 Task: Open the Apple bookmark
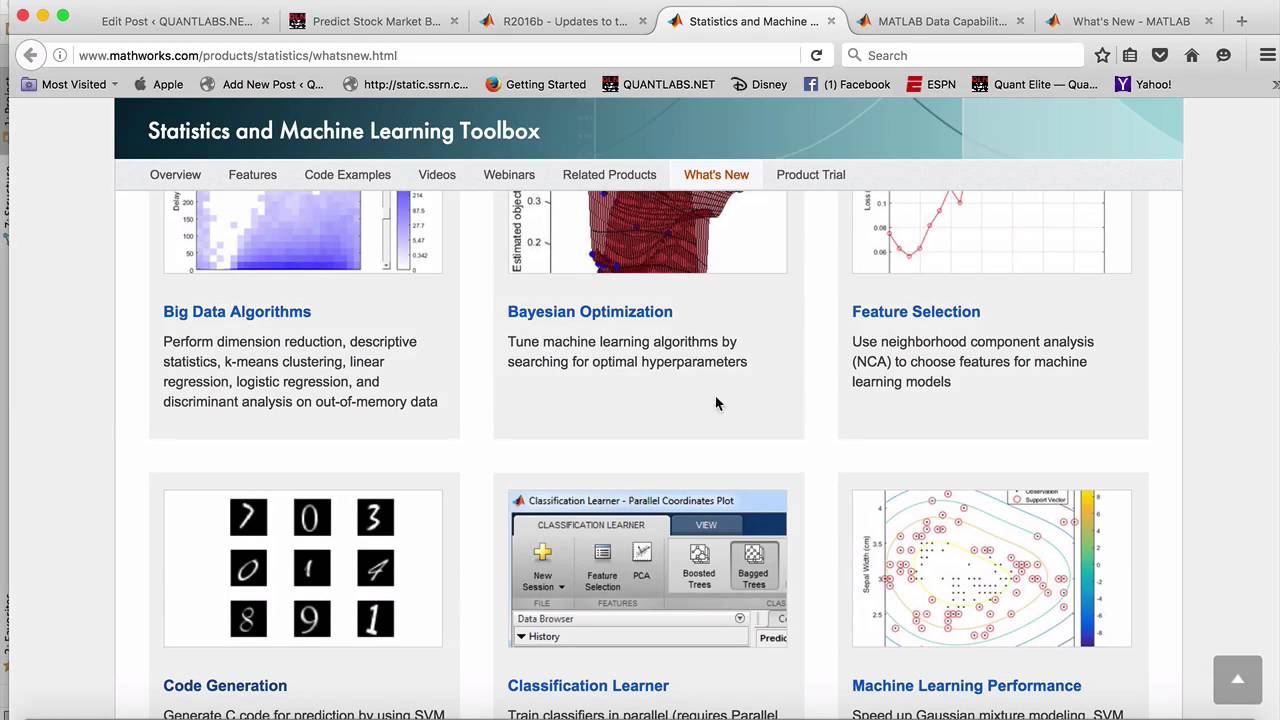tap(158, 85)
